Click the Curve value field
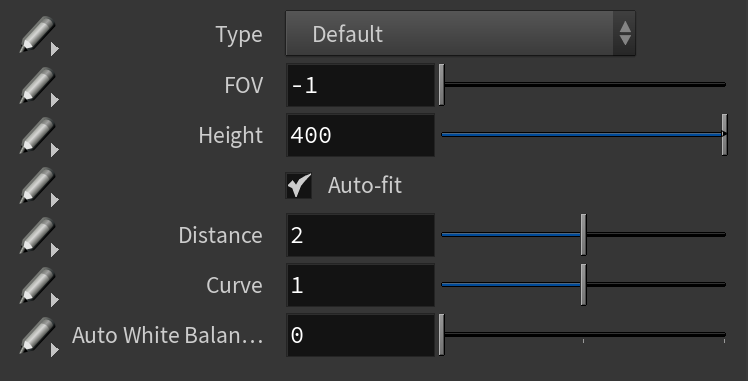This screenshot has width=748, height=381. pyautogui.click(x=361, y=286)
